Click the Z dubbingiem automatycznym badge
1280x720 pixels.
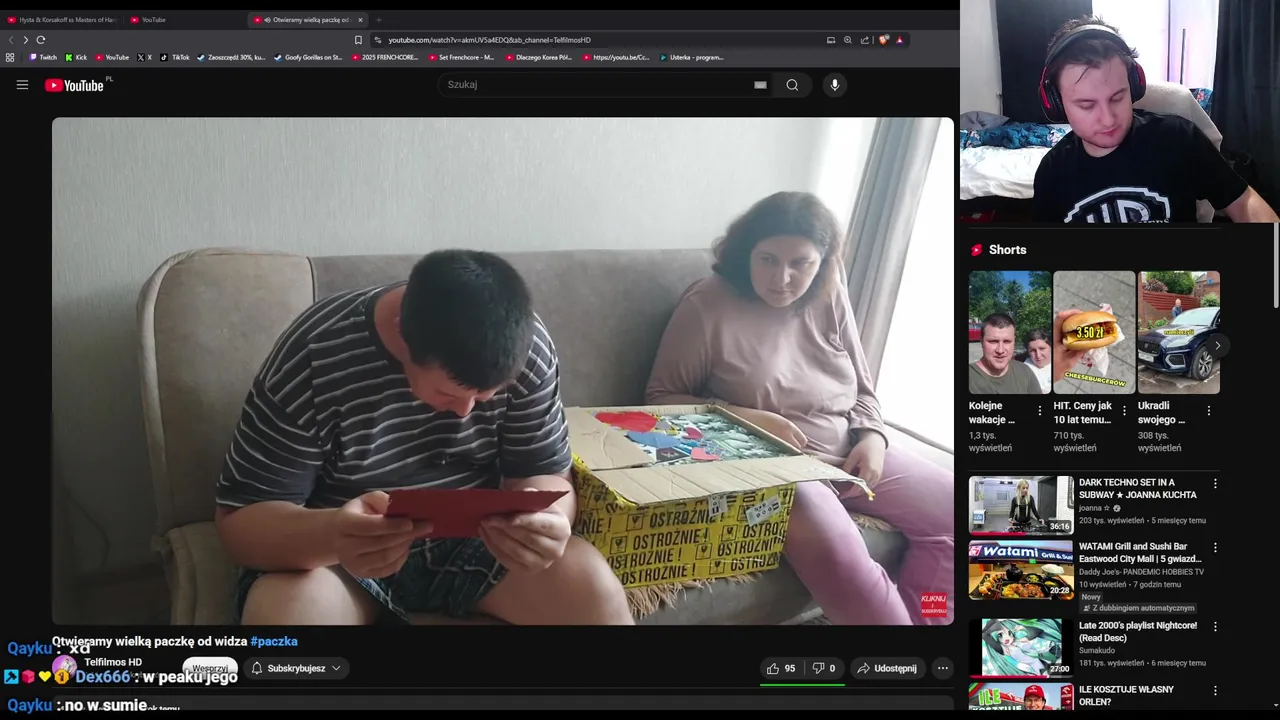1139,608
